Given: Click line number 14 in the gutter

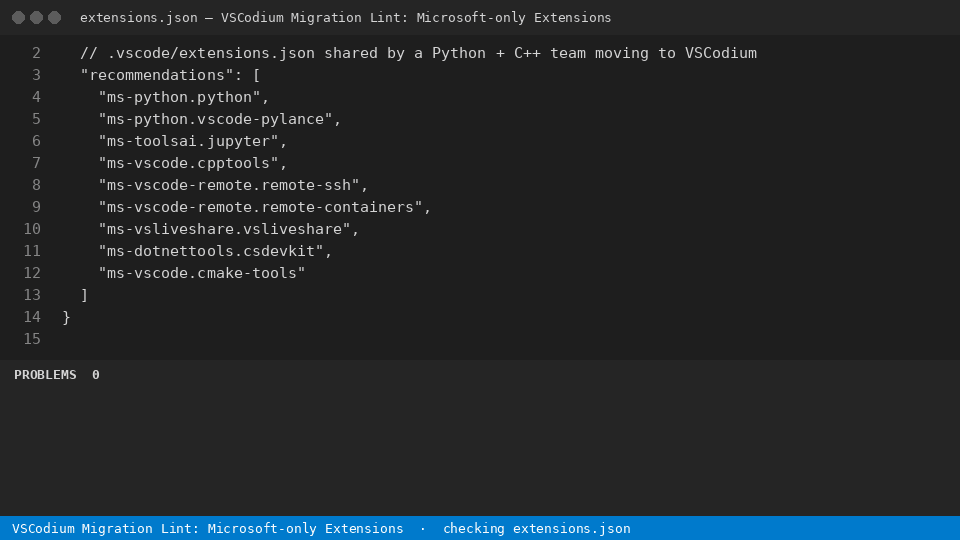Looking at the screenshot, I should pyautogui.click(x=32, y=317).
